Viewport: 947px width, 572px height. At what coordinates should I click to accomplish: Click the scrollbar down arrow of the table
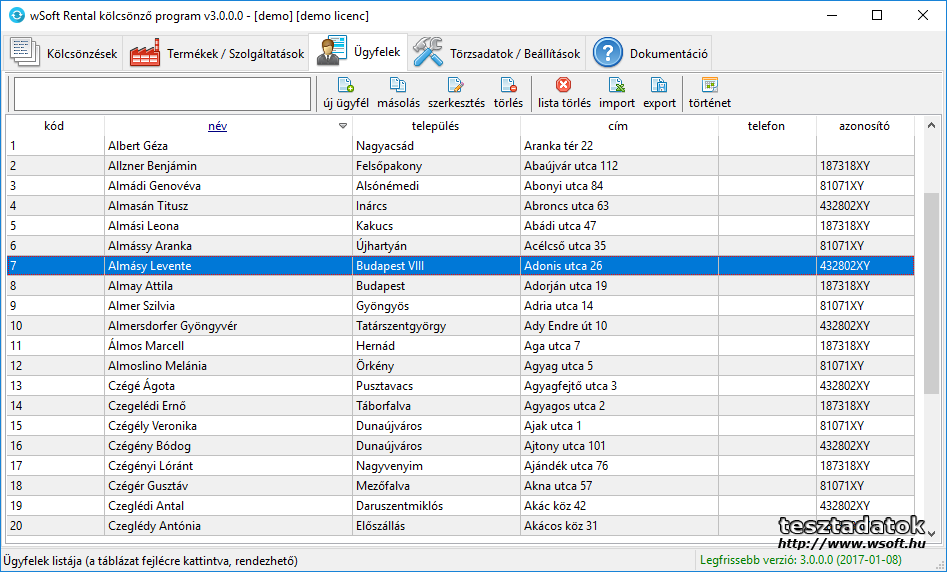click(931, 533)
